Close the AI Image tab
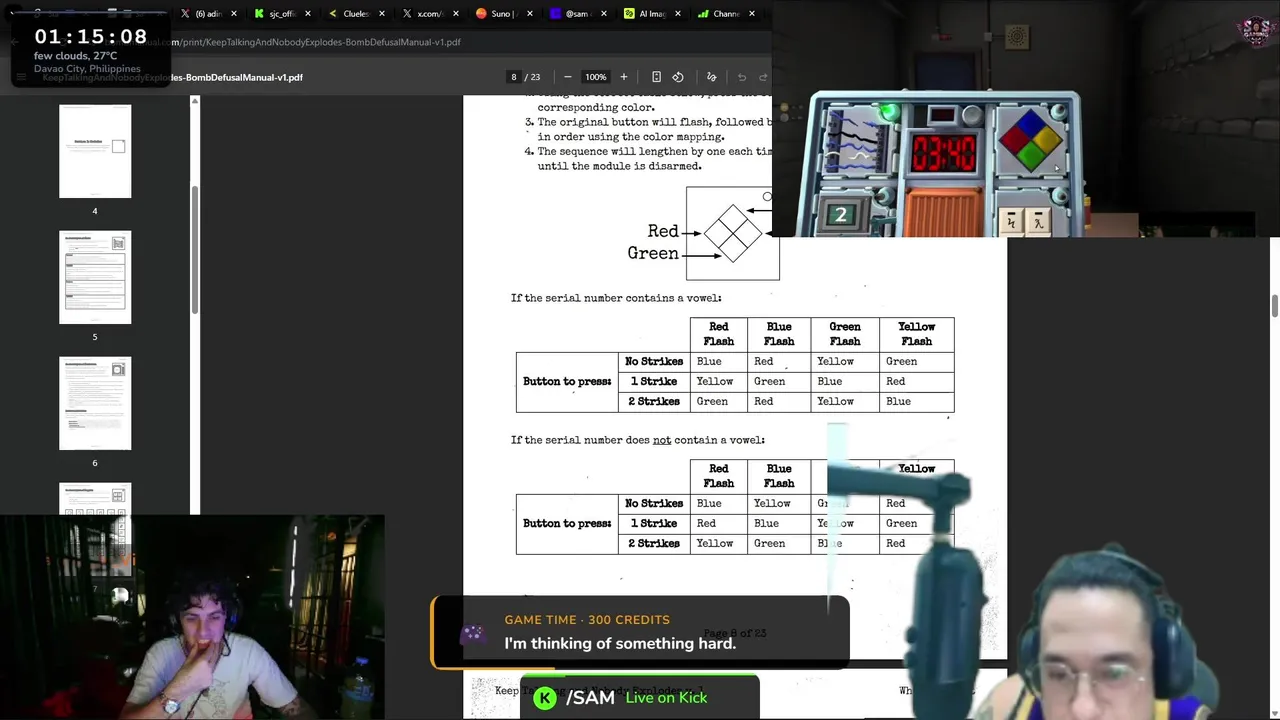 pos(678,14)
